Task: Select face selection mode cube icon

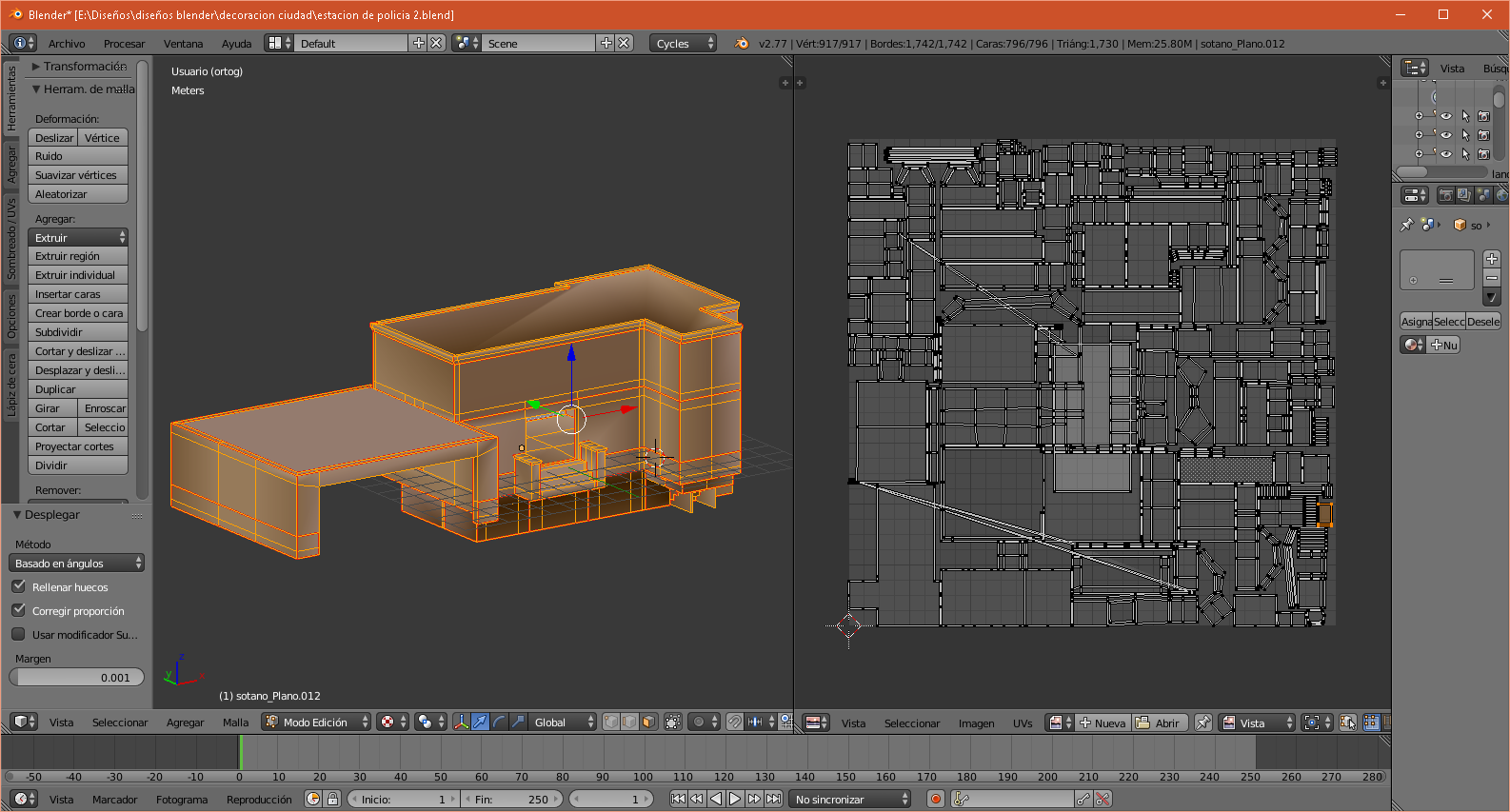Action: tap(648, 723)
